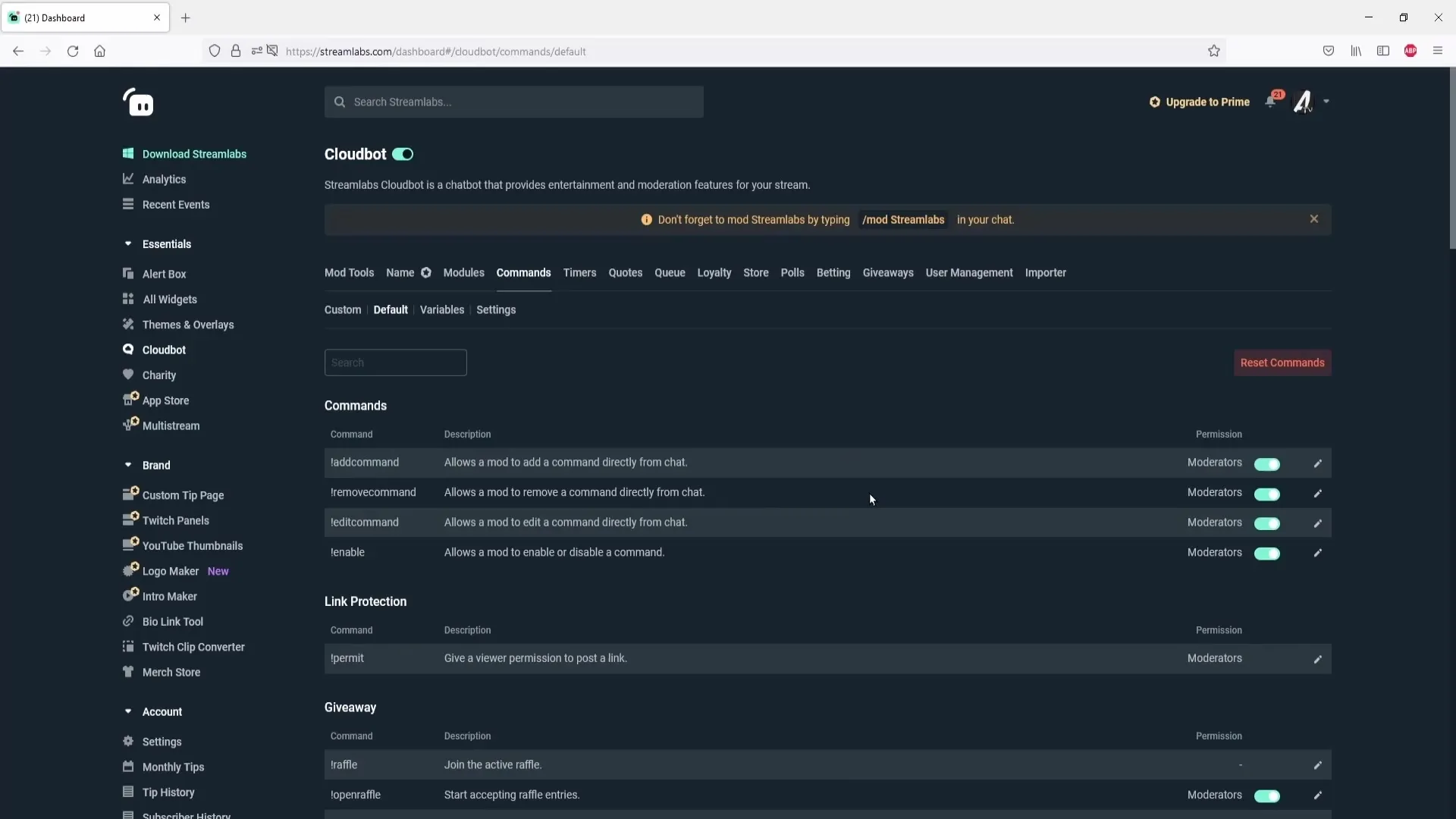Edit the !openraffle pencil icon
Screen dimensions: 1456x819
[x=1317, y=795]
